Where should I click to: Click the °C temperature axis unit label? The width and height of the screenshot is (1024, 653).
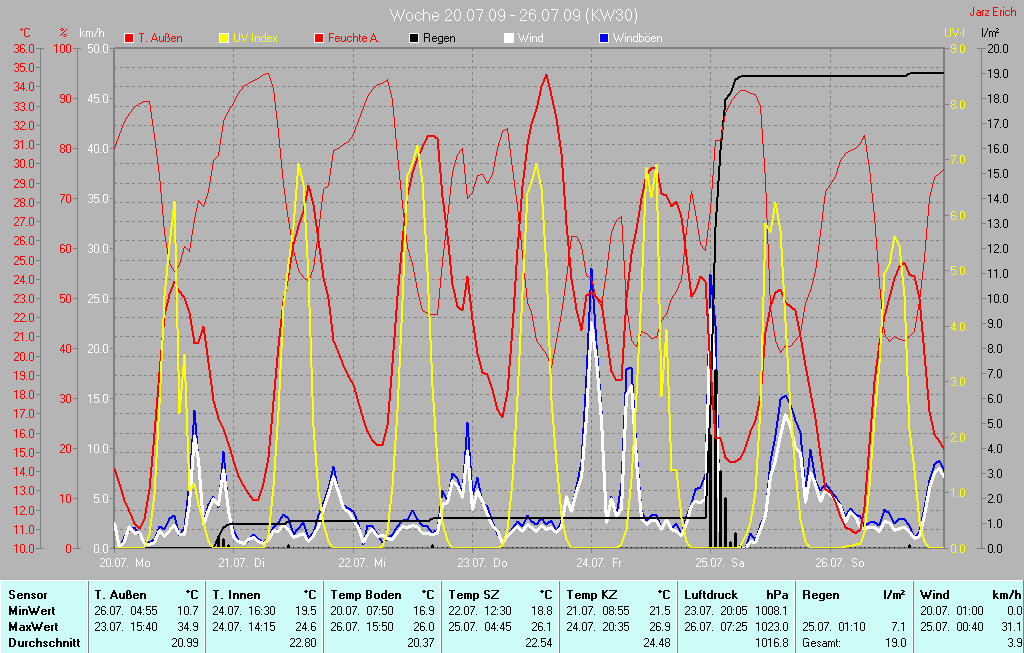click(x=25, y=33)
